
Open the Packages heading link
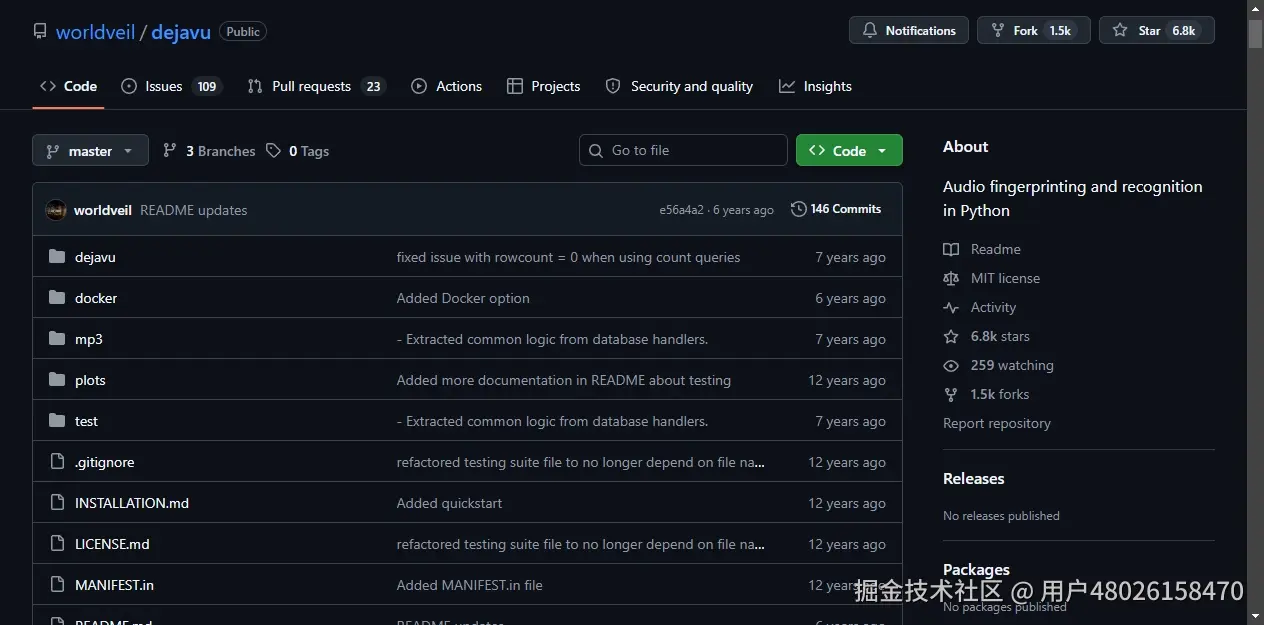point(976,569)
